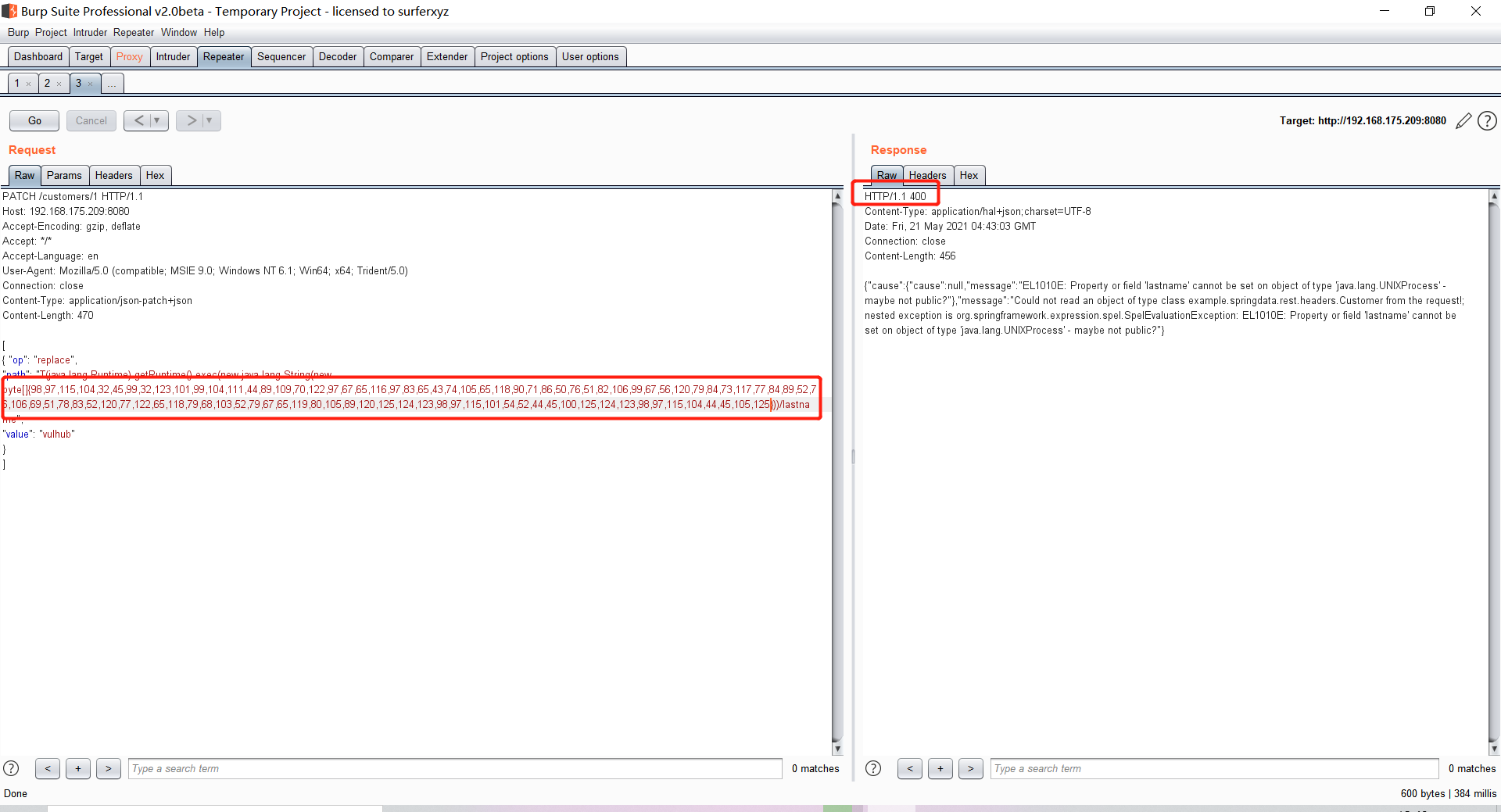The height and width of the screenshot is (812, 1501).
Task: Click plus options button in request search
Action: pos(78,768)
